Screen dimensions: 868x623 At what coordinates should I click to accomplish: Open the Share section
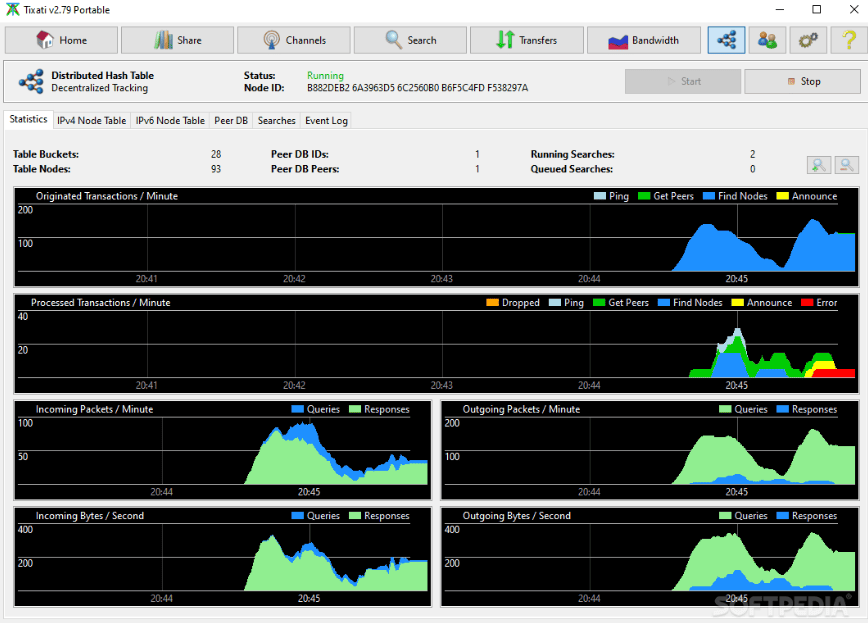[178, 40]
